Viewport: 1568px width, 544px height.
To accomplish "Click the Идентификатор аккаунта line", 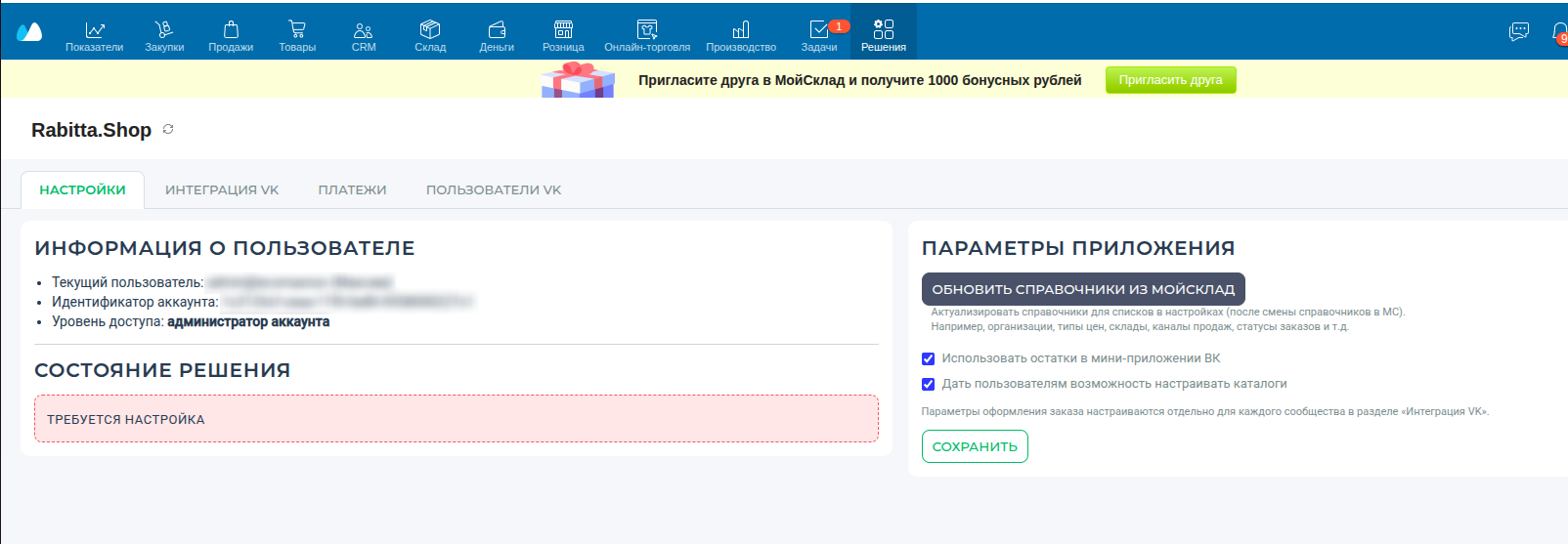I will coord(262,302).
